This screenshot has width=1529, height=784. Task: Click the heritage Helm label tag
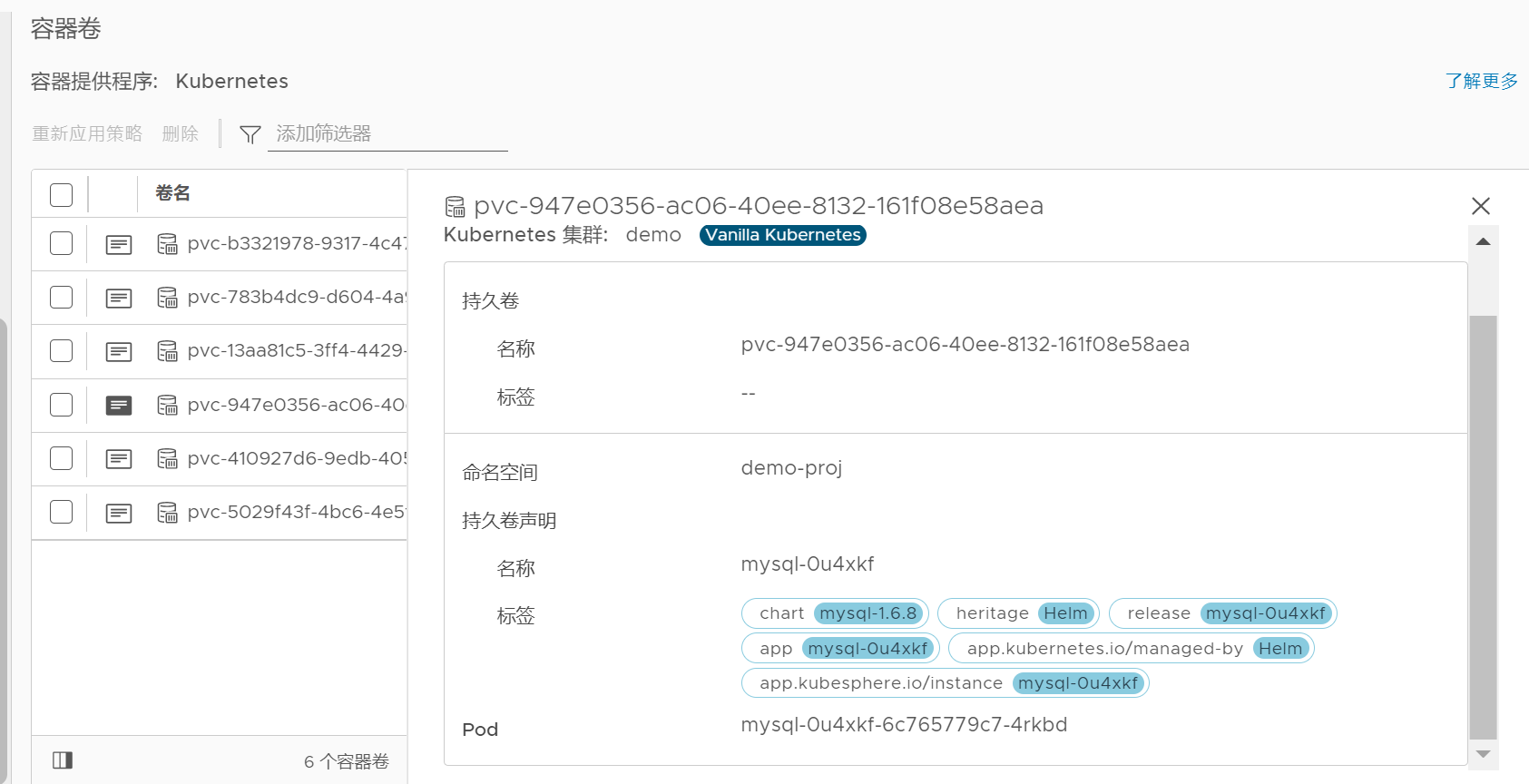pyautogui.click(x=1018, y=613)
